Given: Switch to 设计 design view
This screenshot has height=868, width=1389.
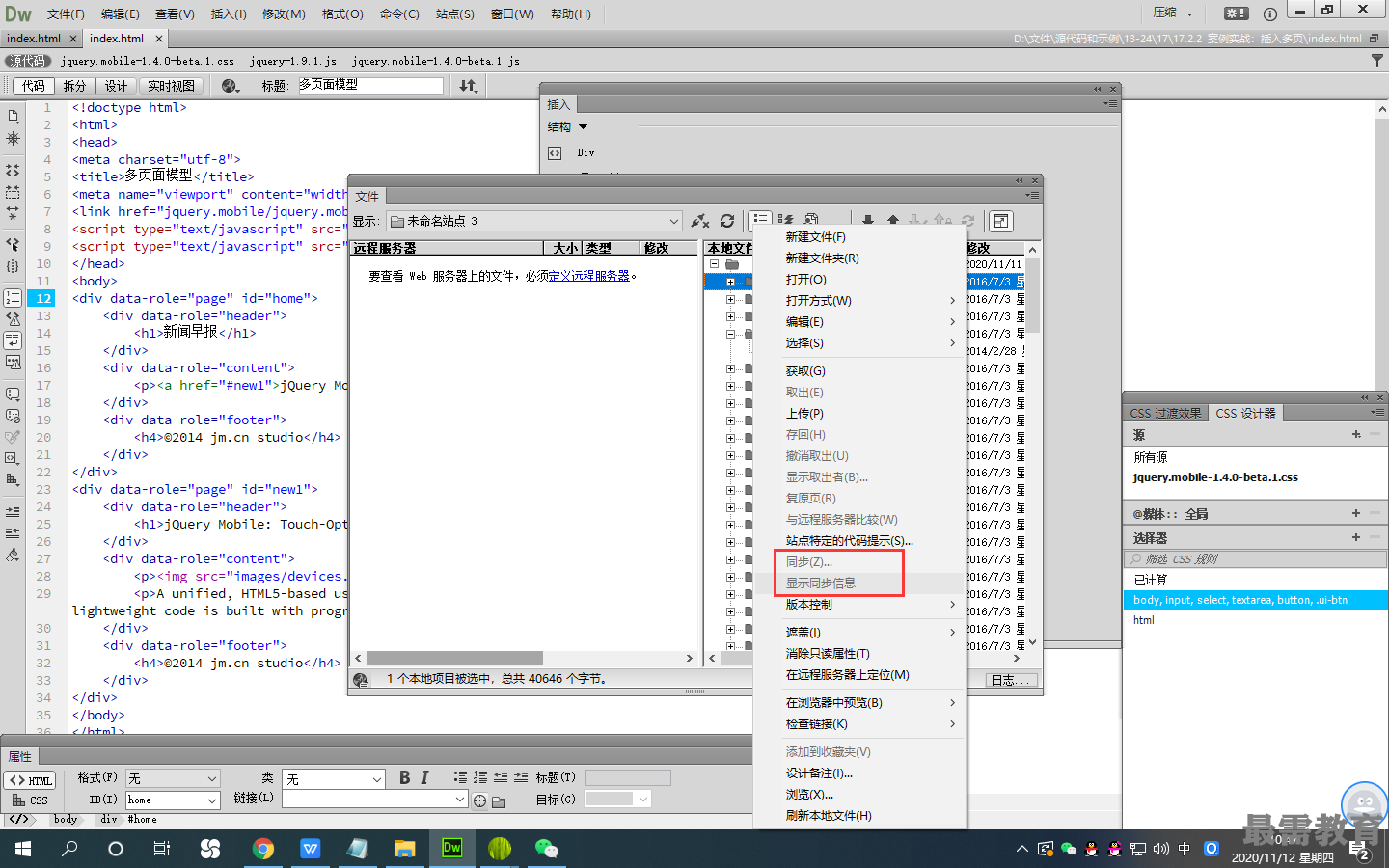Looking at the screenshot, I should pyautogui.click(x=116, y=86).
